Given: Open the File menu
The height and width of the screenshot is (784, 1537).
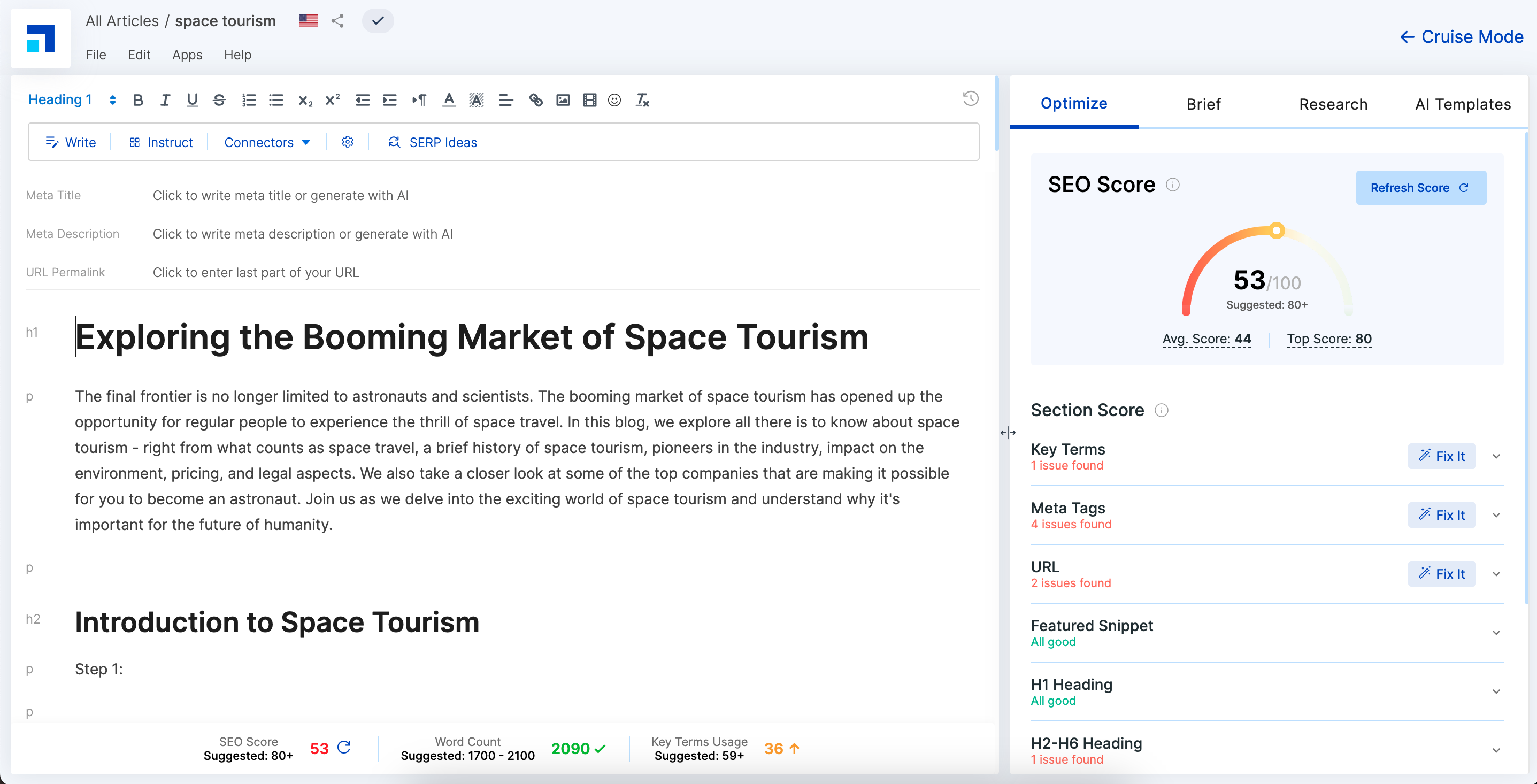Looking at the screenshot, I should (96, 55).
